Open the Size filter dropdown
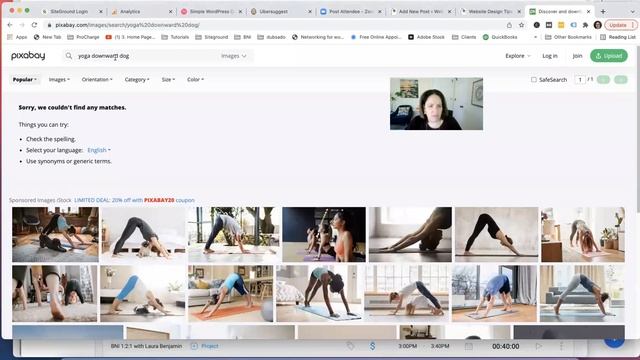This screenshot has height=360, width=640. [168, 80]
